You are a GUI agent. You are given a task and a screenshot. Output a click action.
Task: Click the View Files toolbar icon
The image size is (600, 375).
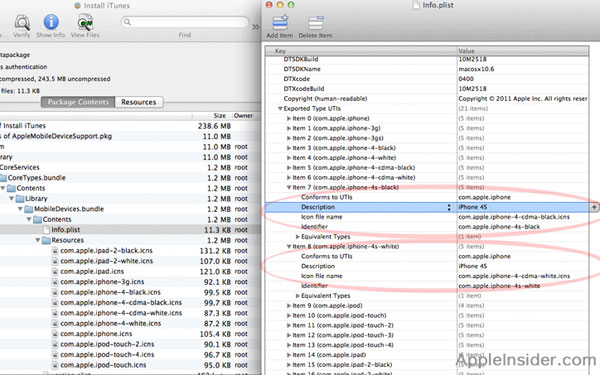[85, 23]
